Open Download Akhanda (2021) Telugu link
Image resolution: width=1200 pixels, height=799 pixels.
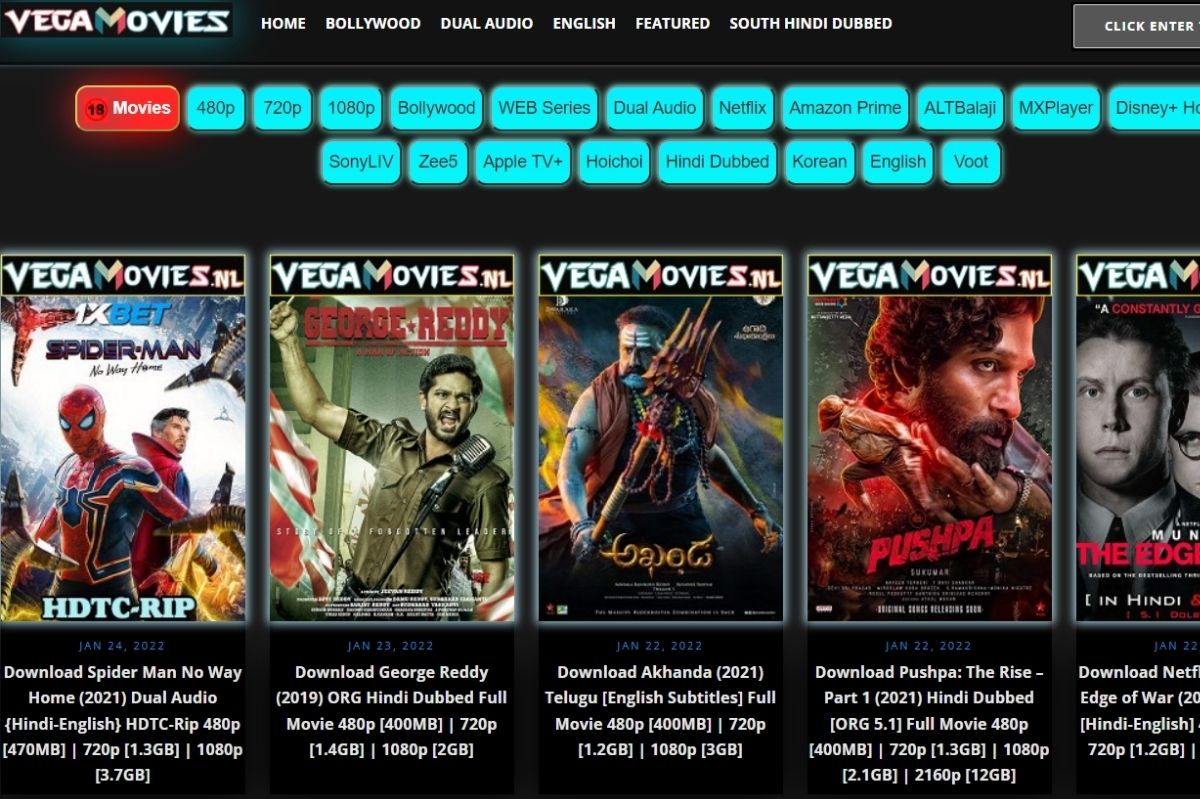click(x=661, y=711)
